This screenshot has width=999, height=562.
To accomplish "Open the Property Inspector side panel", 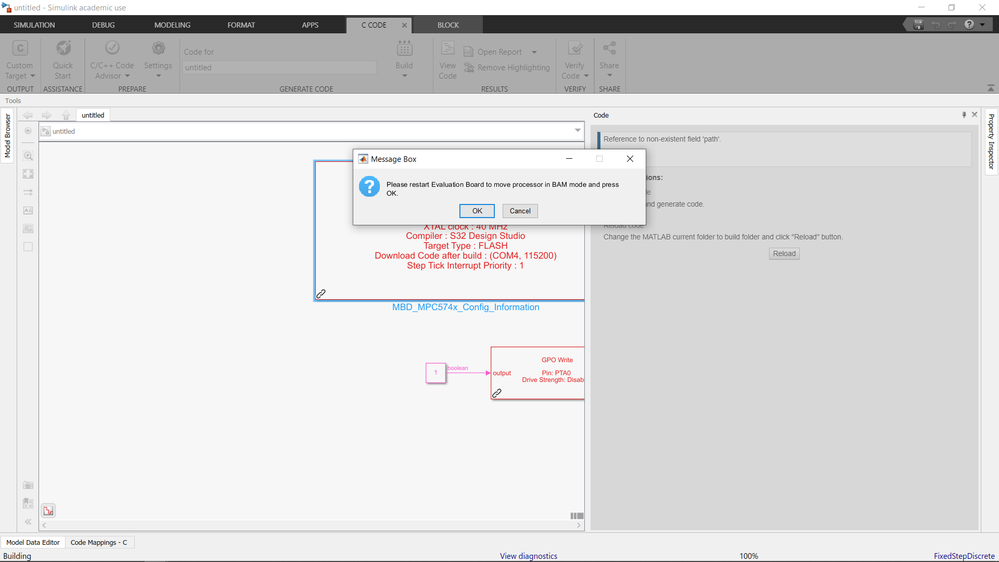I will pyautogui.click(x=991, y=141).
